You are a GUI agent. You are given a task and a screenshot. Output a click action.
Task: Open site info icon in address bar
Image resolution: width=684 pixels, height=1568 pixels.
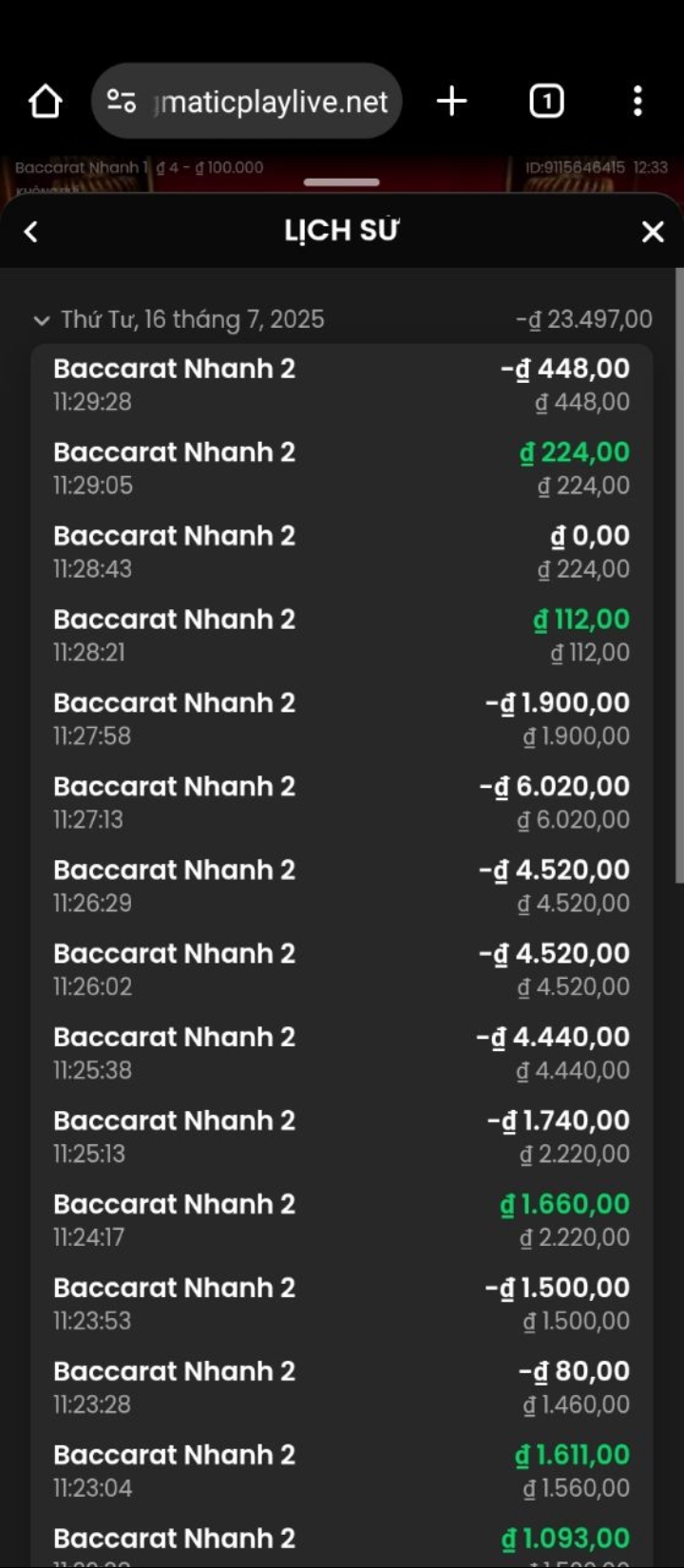coord(122,101)
